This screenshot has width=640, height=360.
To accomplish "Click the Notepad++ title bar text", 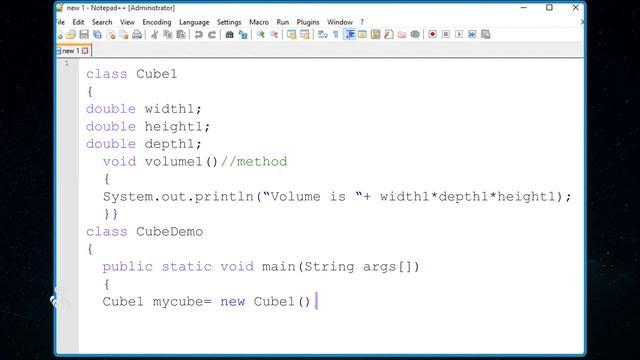I will tap(121, 8).
